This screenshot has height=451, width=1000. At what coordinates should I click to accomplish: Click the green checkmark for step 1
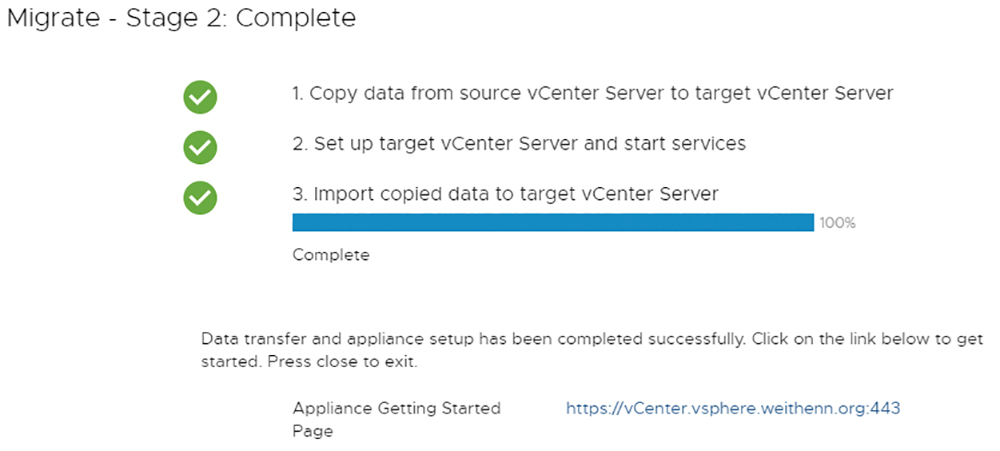[x=200, y=98]
